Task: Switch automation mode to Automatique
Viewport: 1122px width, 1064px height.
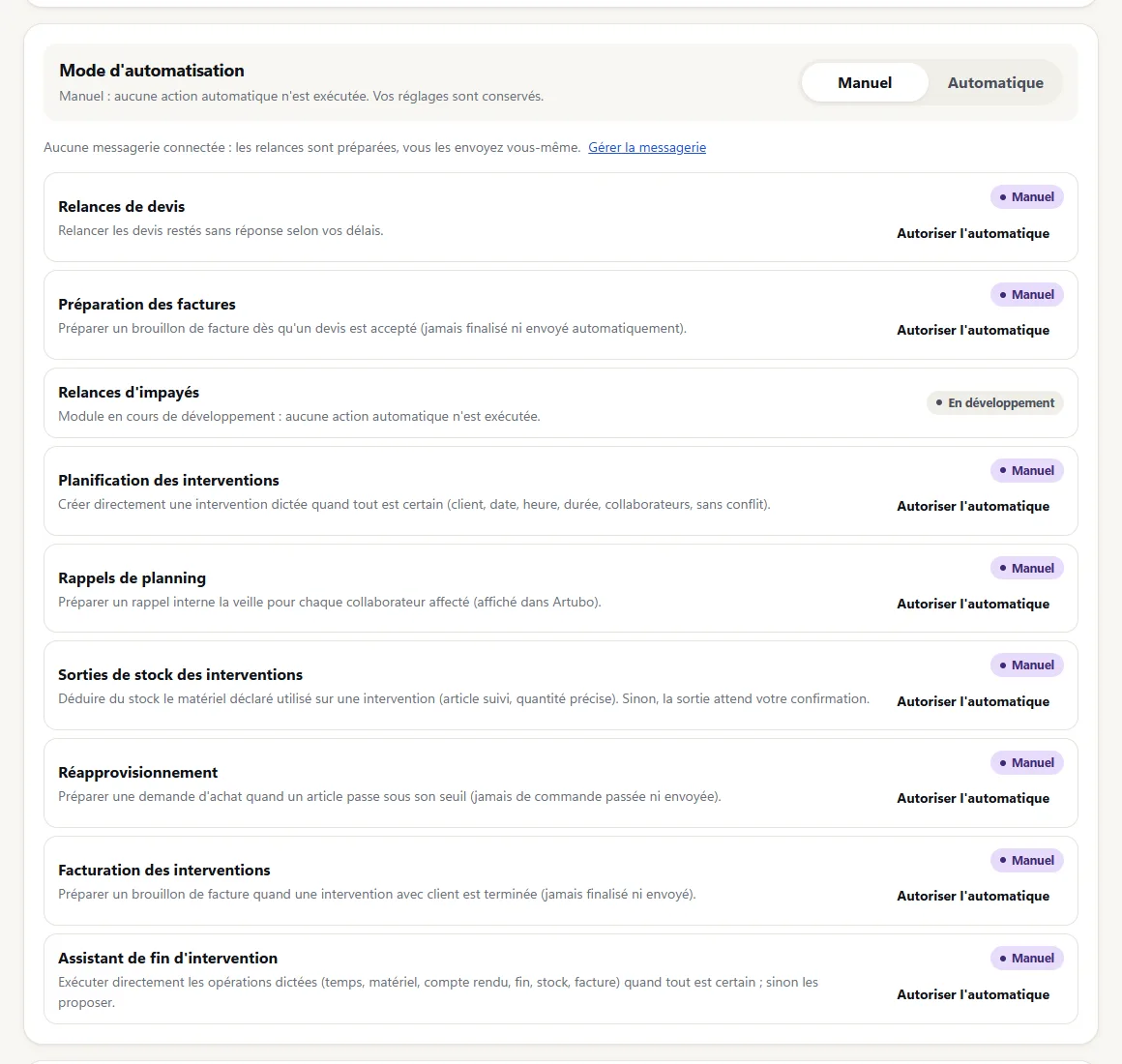Action: tap(995, 83)
